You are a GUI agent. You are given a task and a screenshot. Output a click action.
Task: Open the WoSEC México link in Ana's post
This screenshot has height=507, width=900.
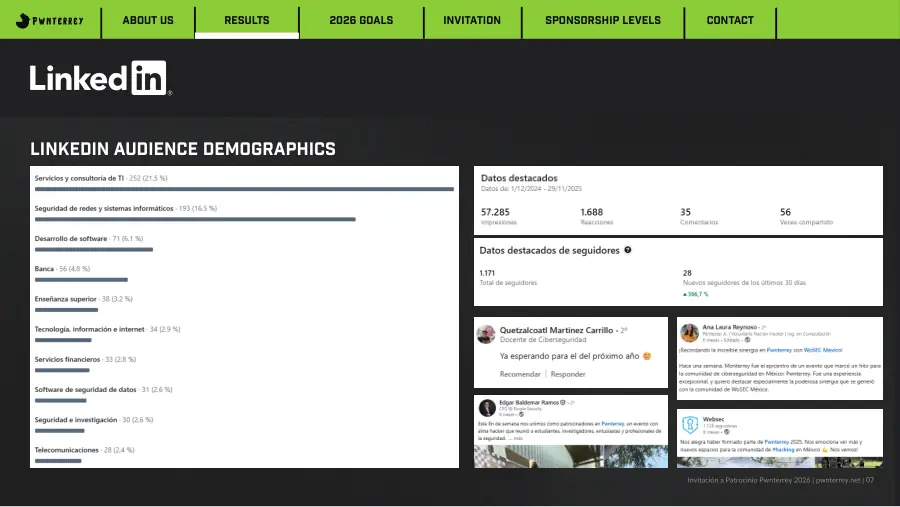823,350
